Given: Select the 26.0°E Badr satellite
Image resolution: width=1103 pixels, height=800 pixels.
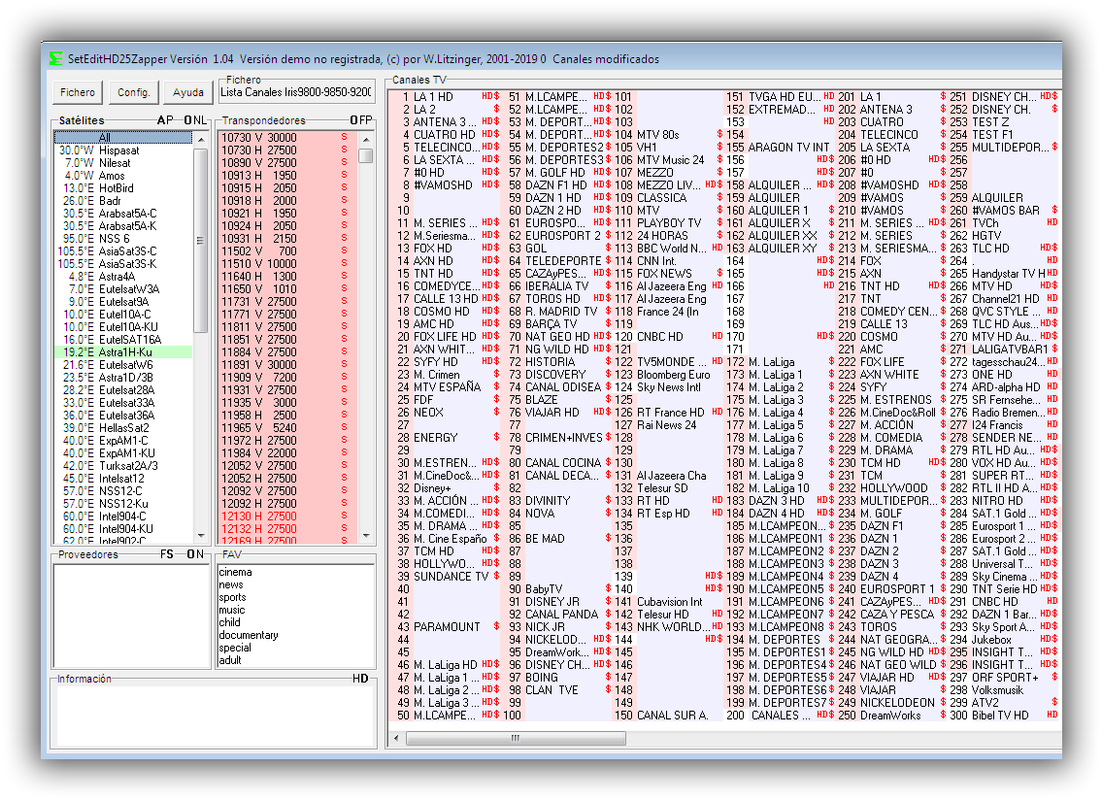Looking at the screenshot, I should click(123, 201).
